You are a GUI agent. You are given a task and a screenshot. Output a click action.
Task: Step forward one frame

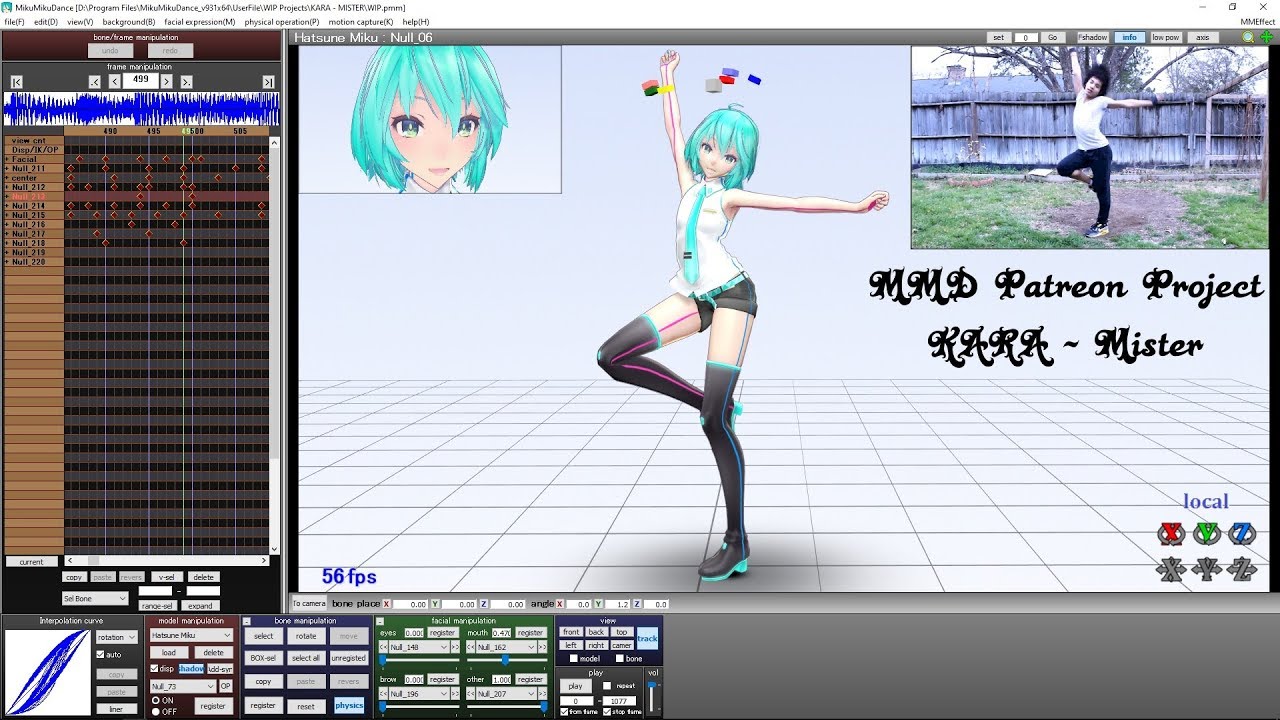pos(167,81)
